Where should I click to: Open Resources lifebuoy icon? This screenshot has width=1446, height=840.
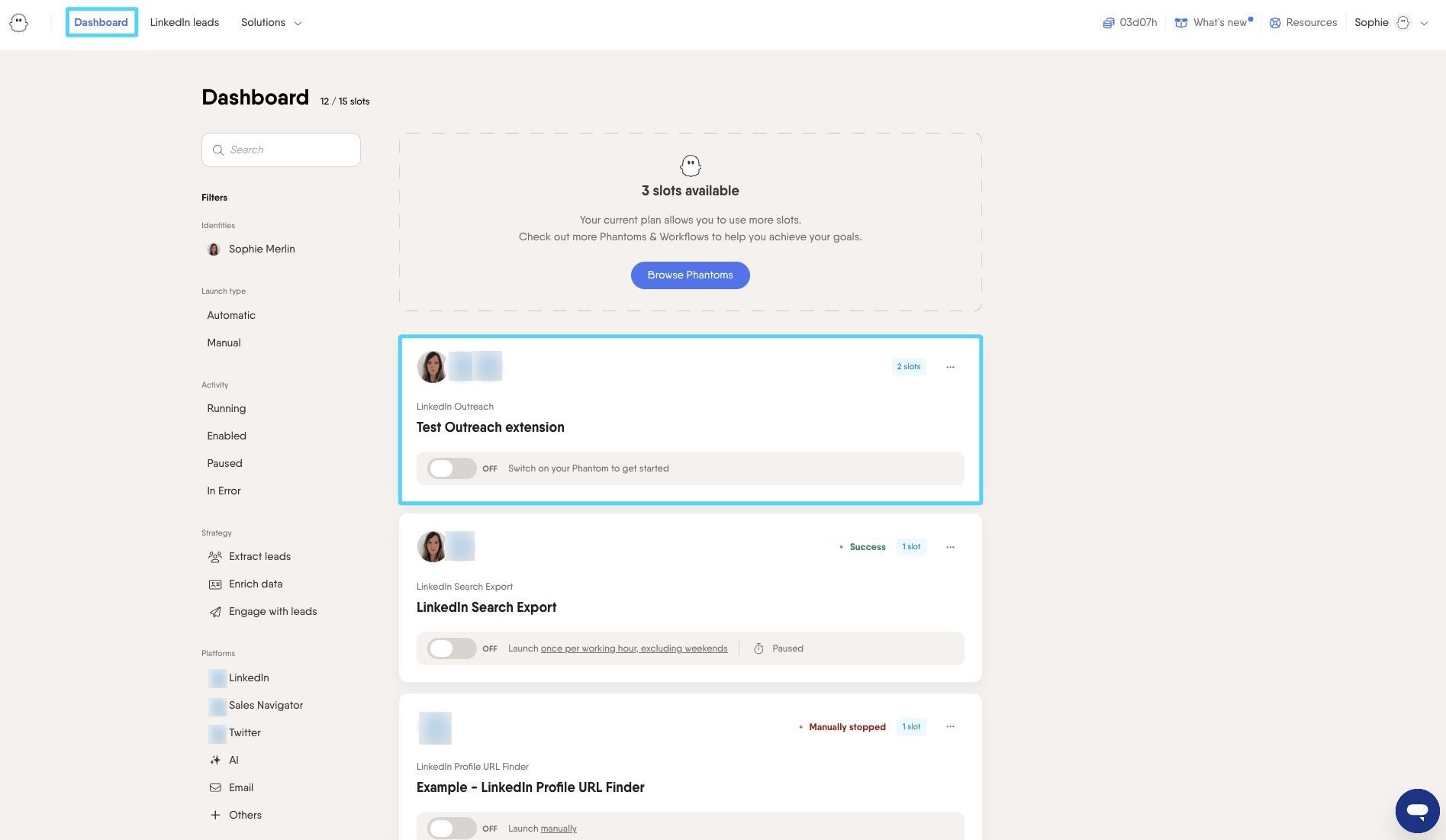tap(1274, 23)
